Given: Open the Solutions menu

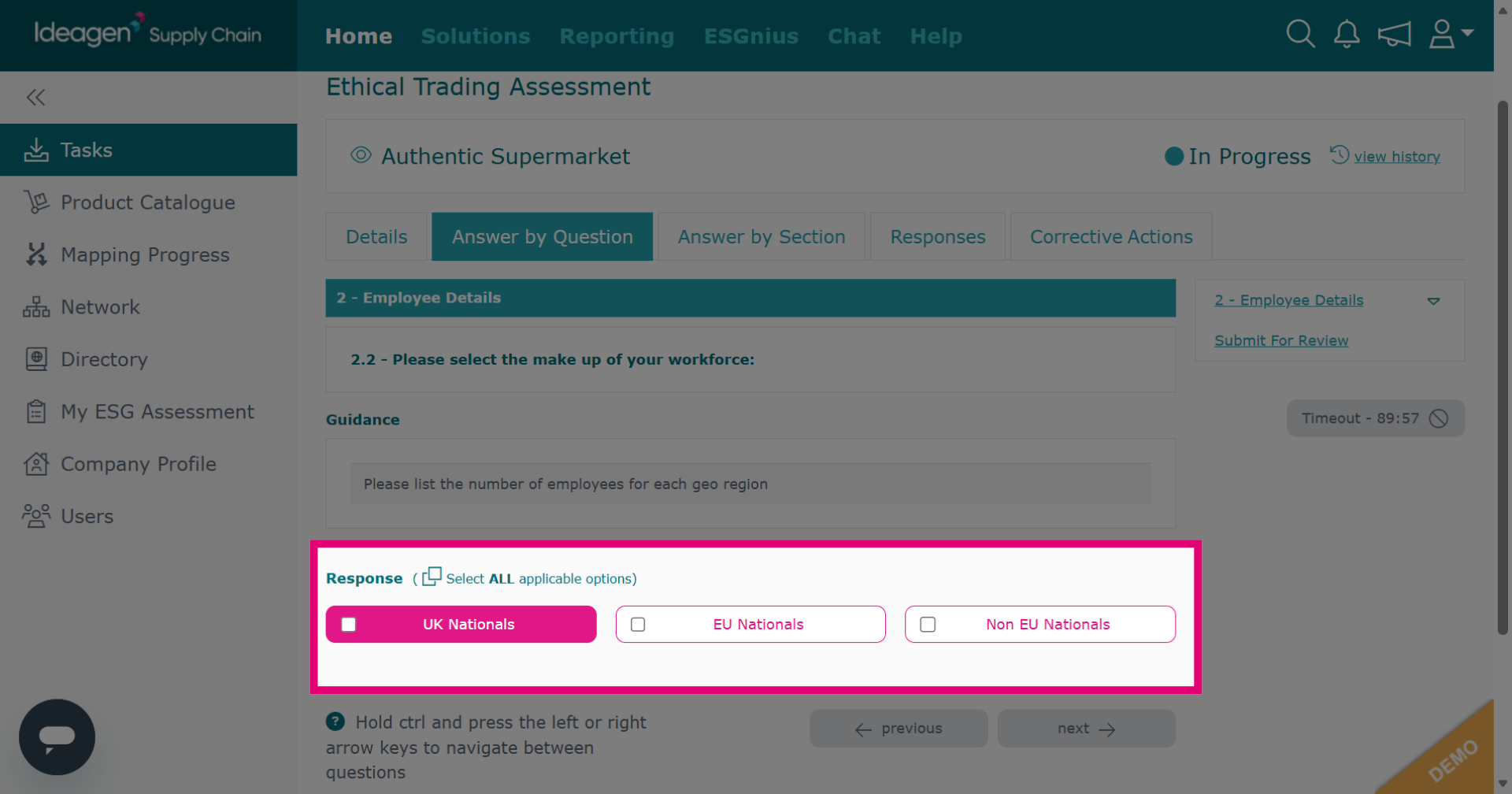Looking at the screenshot, I should tap(476, 36).
